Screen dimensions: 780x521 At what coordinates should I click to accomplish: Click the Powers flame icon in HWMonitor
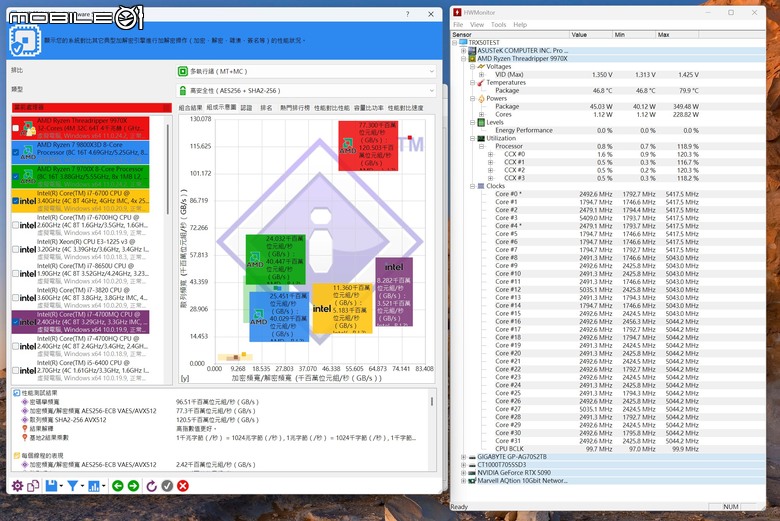click(x=481, y=99)
